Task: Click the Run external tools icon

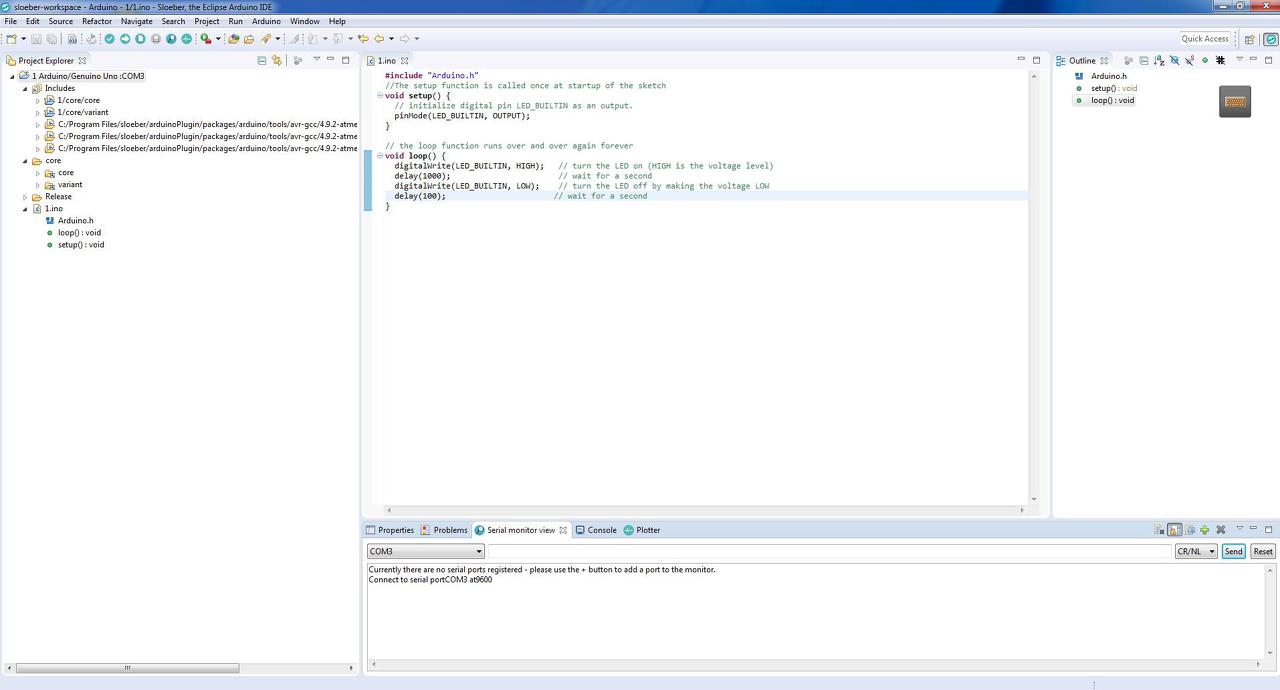Action: point(206,39)
